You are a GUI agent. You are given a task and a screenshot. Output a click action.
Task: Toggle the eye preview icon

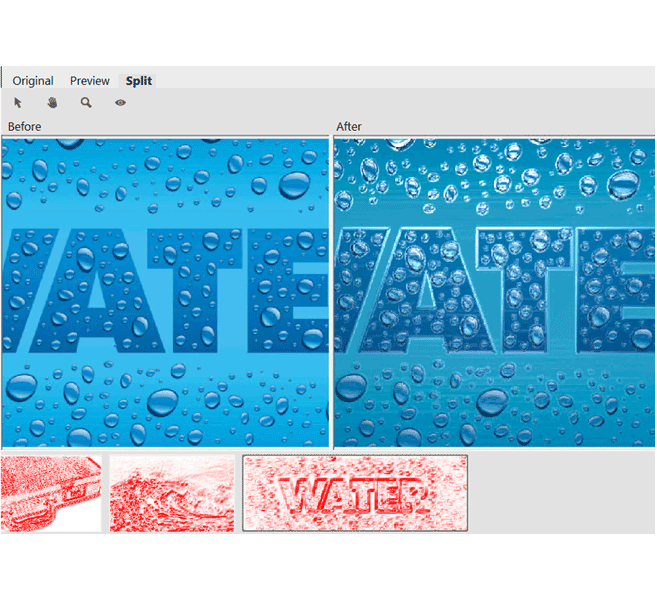[120, 102]
